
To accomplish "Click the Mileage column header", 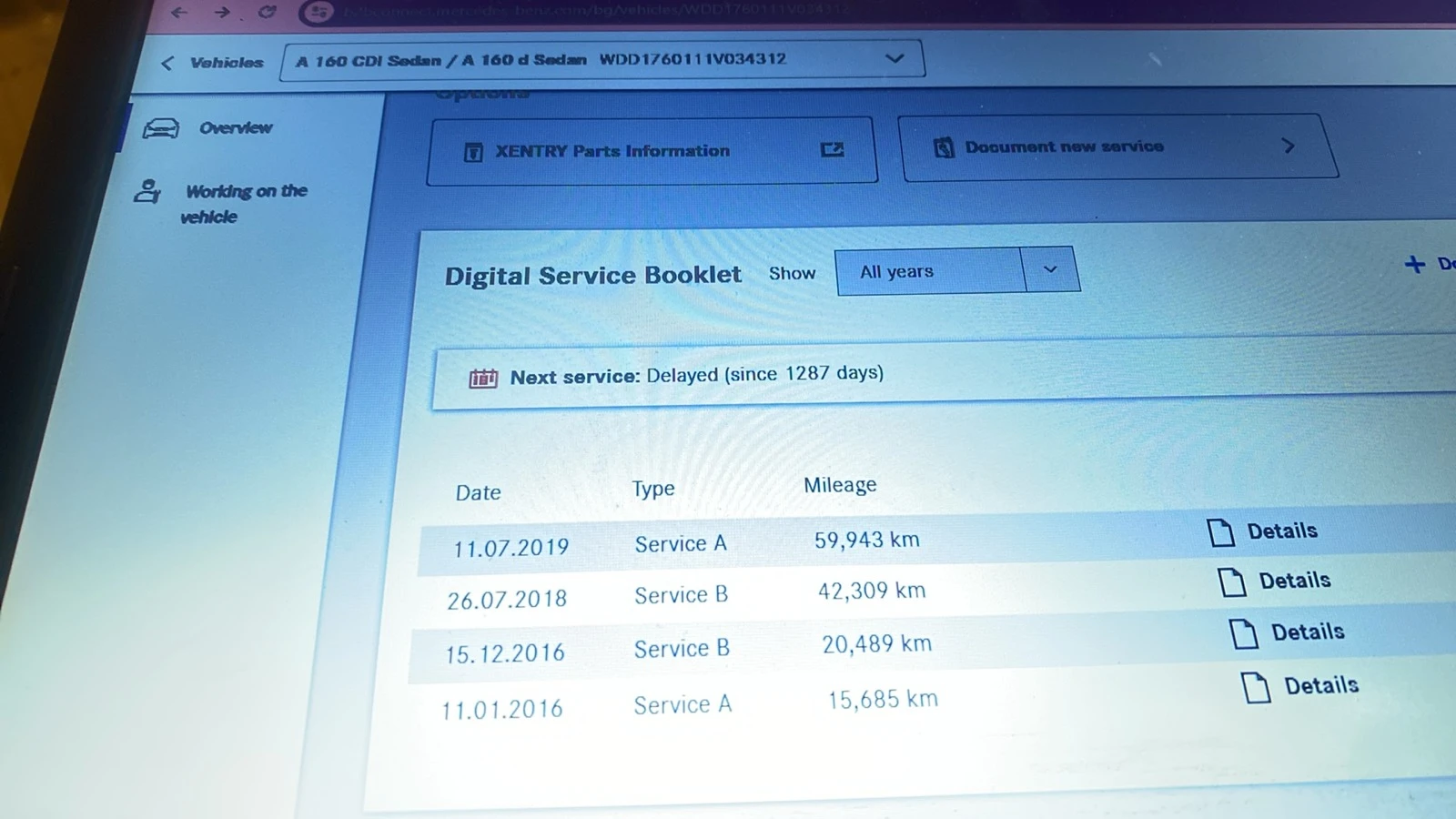I will coord(840,485).
